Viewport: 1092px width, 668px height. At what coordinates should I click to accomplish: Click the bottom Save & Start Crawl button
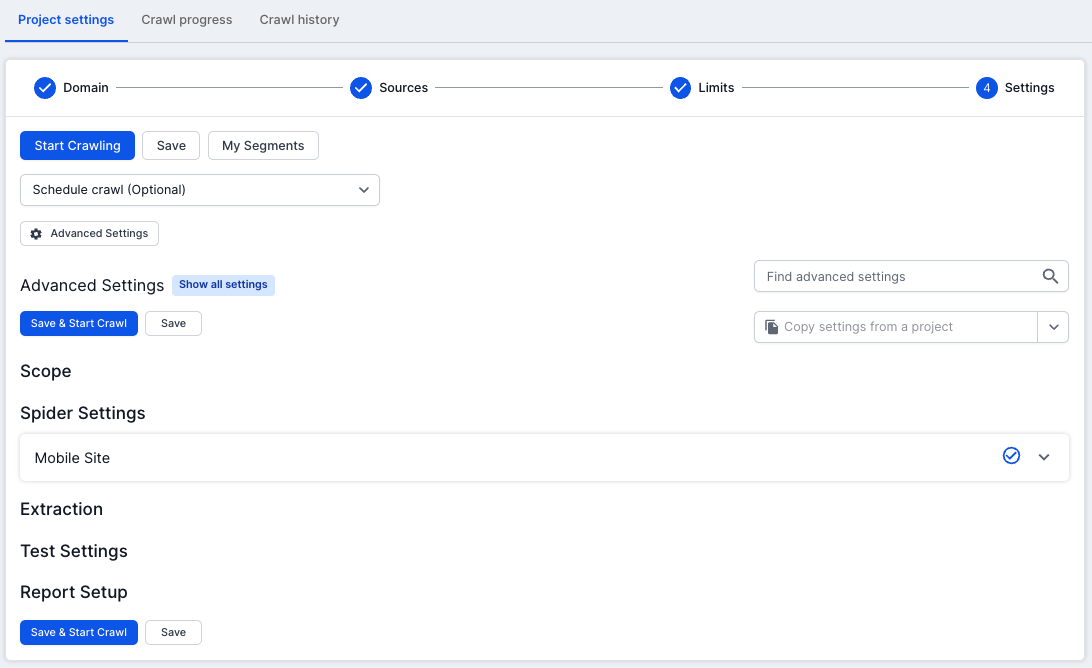[x=79, y=632]
